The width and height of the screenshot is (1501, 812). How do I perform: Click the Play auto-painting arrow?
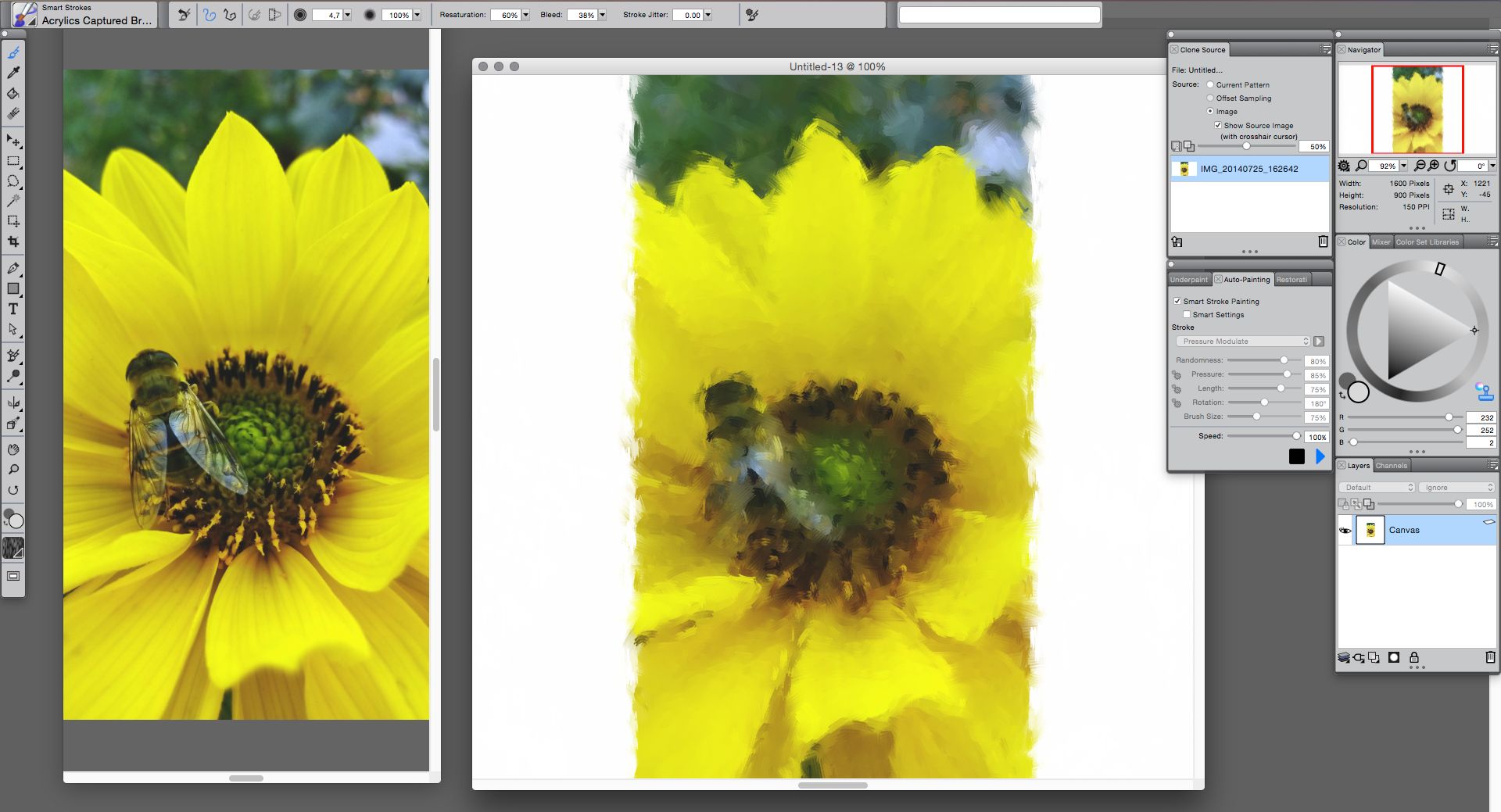tap(1320, 456)
